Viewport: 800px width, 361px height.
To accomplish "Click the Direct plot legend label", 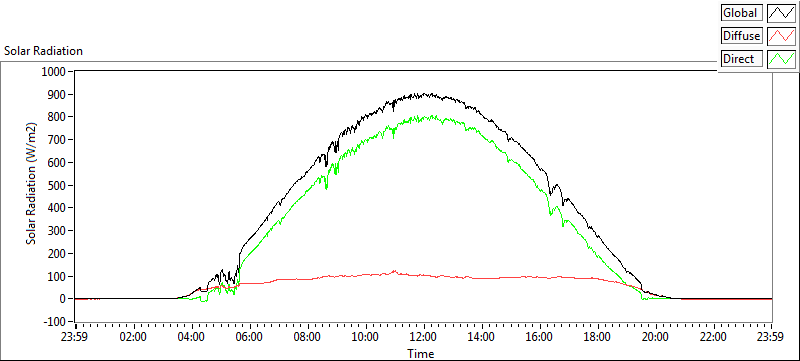I will tap(741, 59).
